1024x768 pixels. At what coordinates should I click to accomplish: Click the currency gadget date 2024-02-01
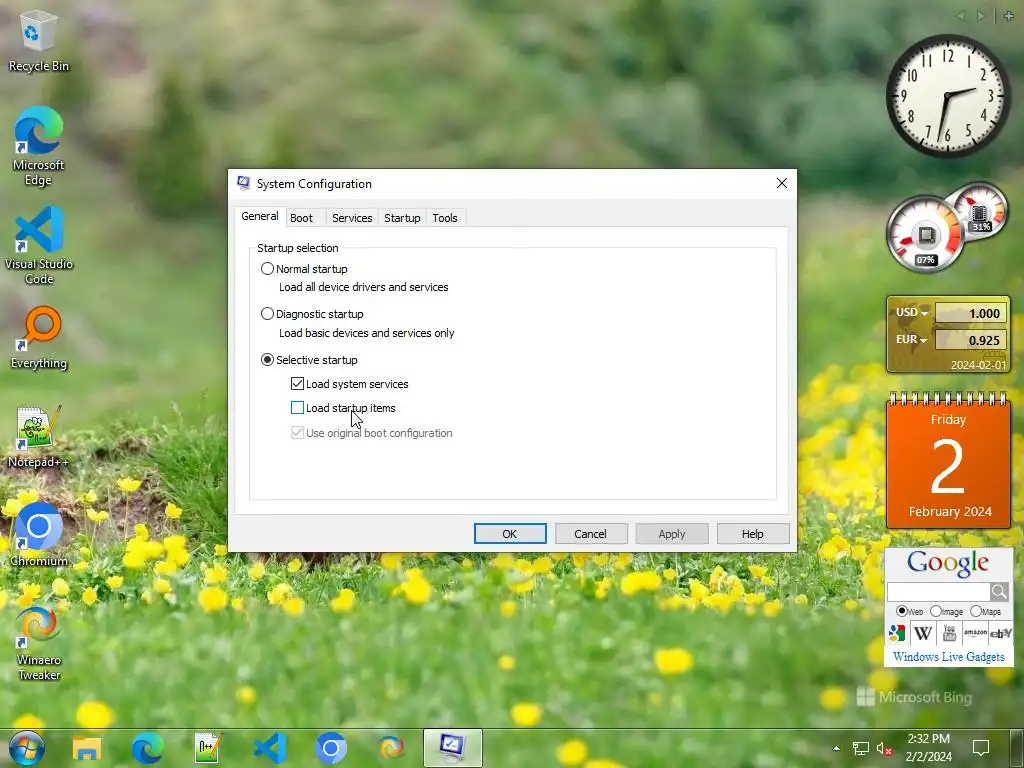(x=978, y=364)
